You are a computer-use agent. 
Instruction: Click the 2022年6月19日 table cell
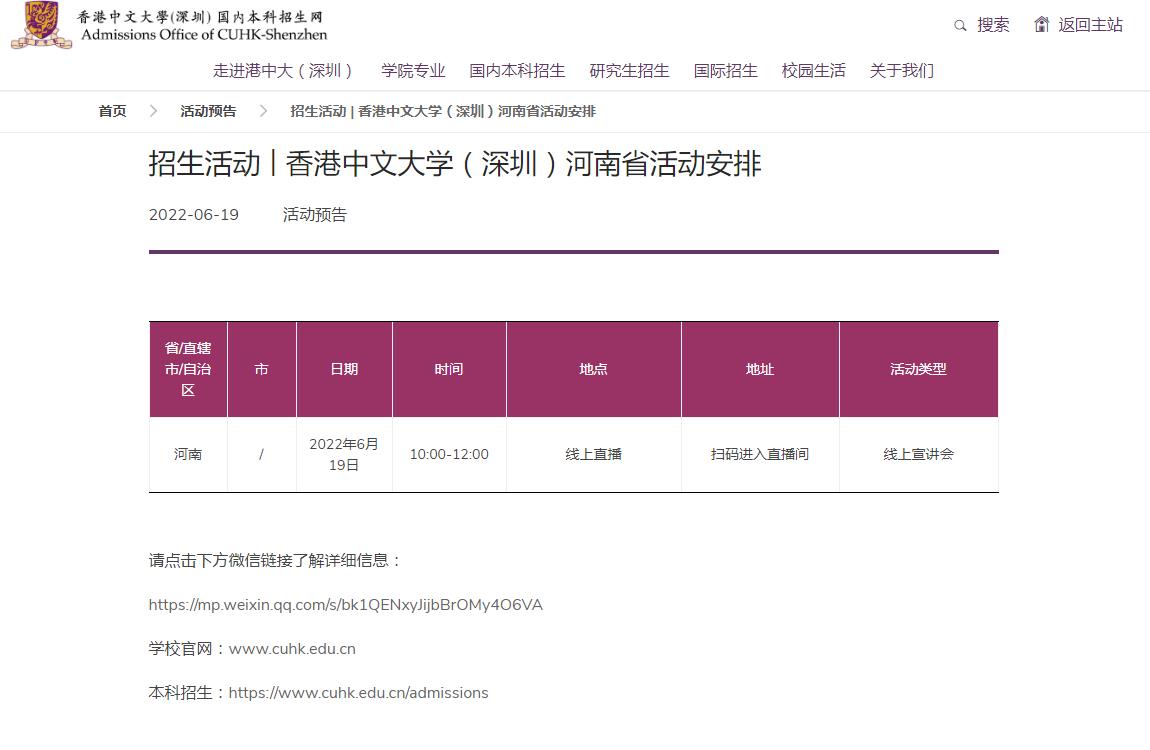(344, 455)
